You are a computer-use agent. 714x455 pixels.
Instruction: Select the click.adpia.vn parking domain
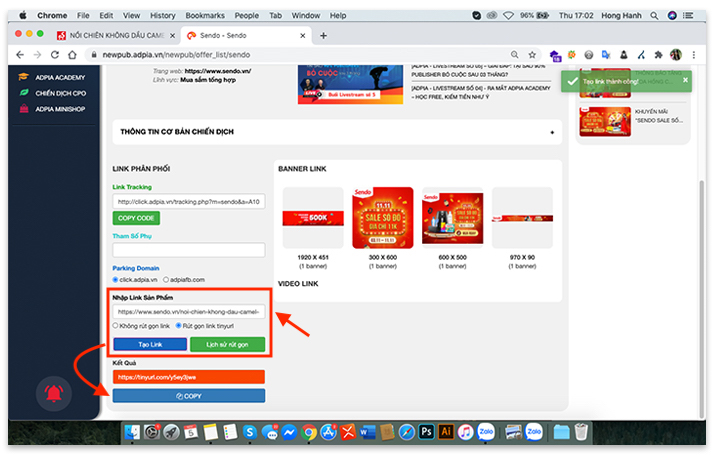click(x=115, y=280)
